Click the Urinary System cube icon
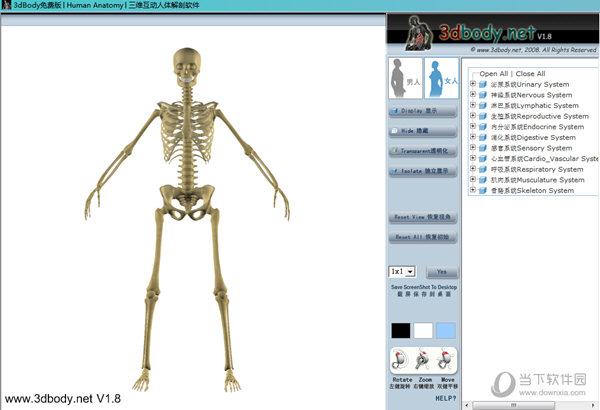This screenshot has width=600, height=410. click(483, 84)
